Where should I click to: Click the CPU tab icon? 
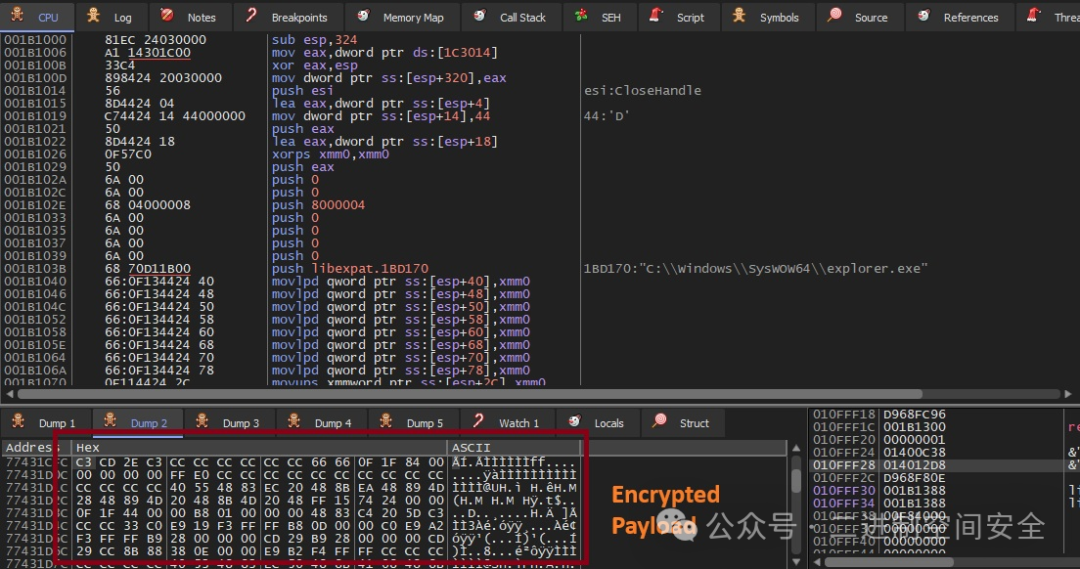17,14
